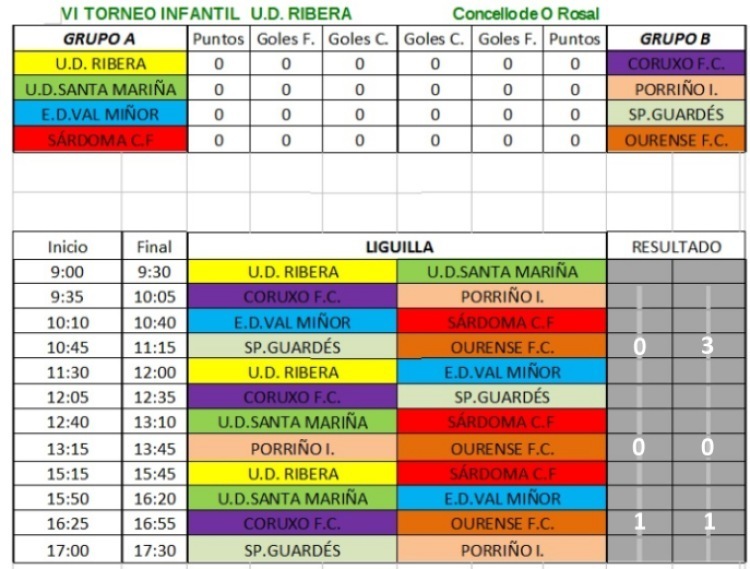Click the E.D.VAL MIÑOR blue cell in Grupo A
This screenshot has height=569, width=750.
[100, 114]
